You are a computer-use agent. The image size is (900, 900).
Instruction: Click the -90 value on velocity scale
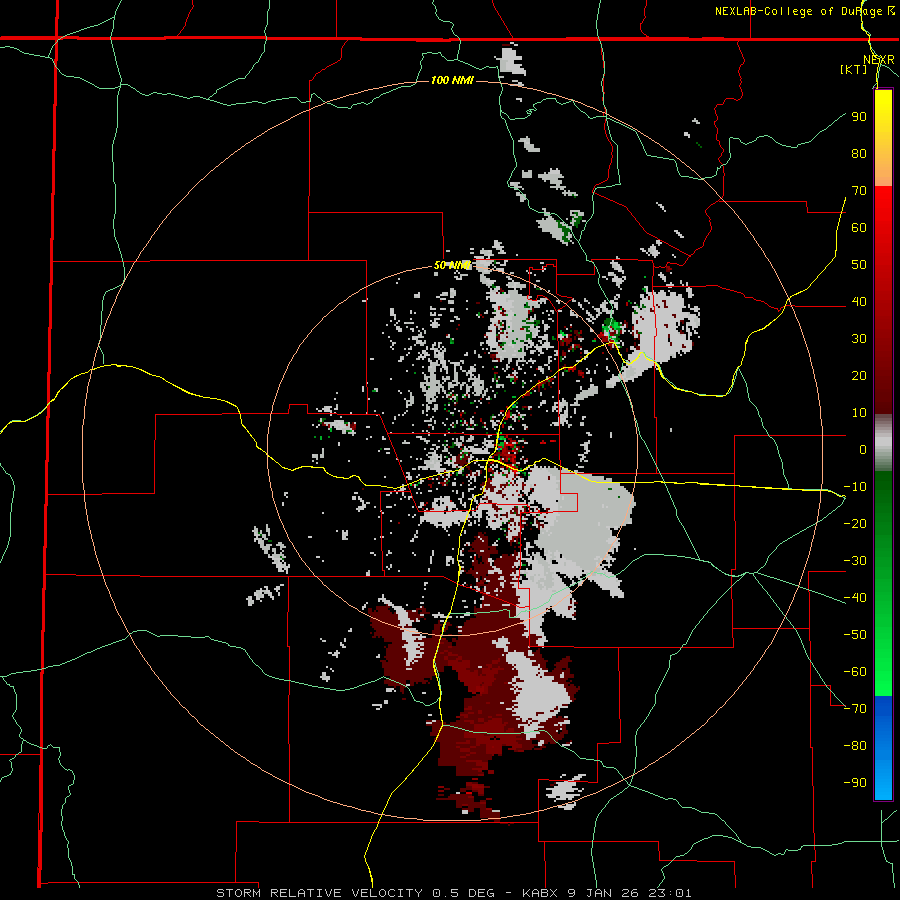[855, 783]
